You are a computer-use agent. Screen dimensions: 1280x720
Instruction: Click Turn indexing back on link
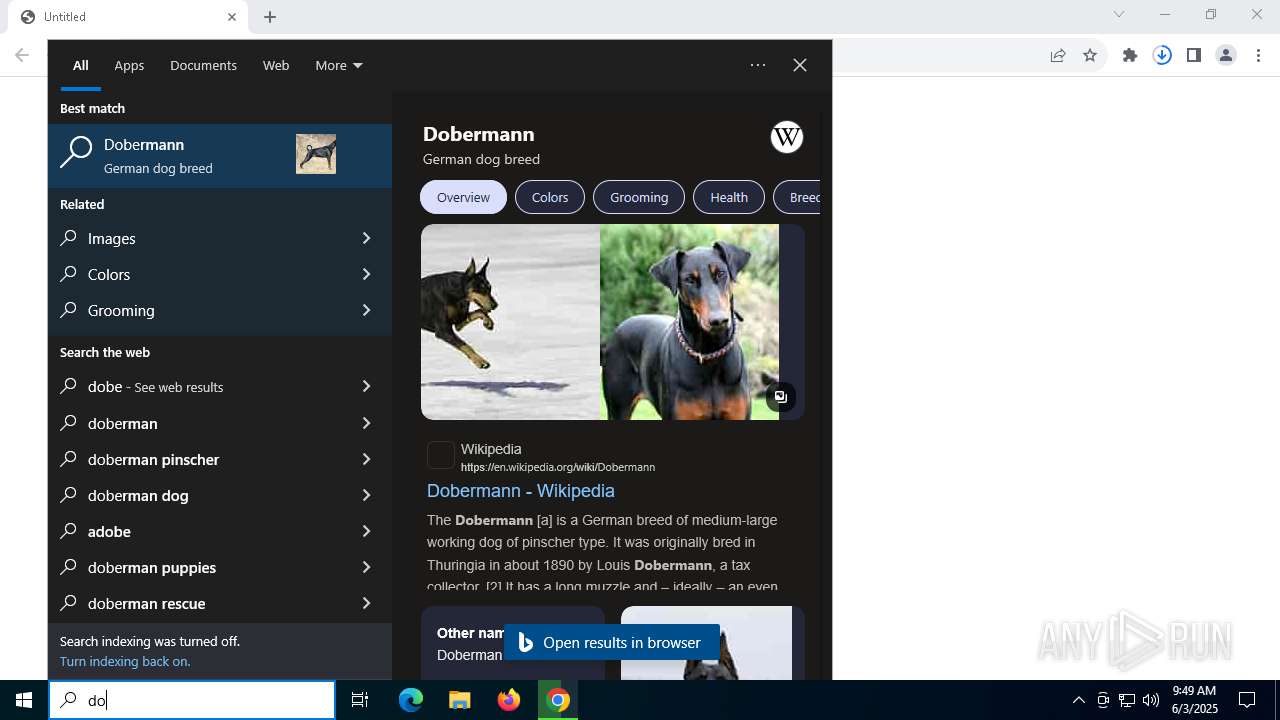click(x=125, y=661)
